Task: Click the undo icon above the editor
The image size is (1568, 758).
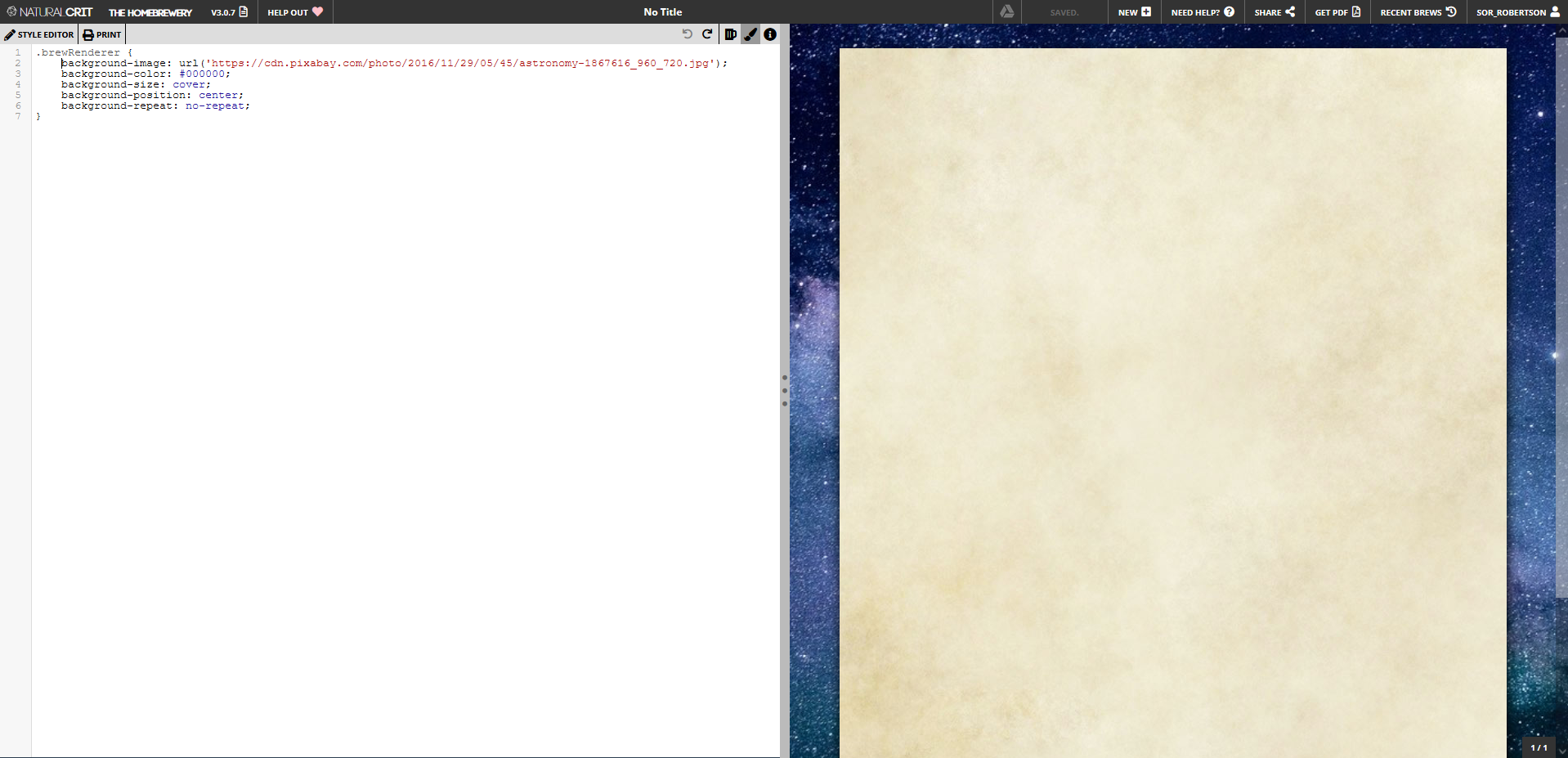Action: [687, 34]
